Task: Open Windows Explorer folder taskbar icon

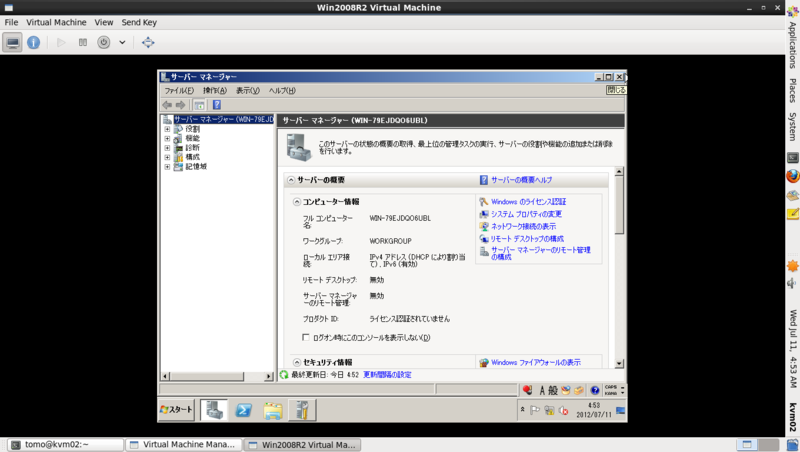Action: coord(273,410)
